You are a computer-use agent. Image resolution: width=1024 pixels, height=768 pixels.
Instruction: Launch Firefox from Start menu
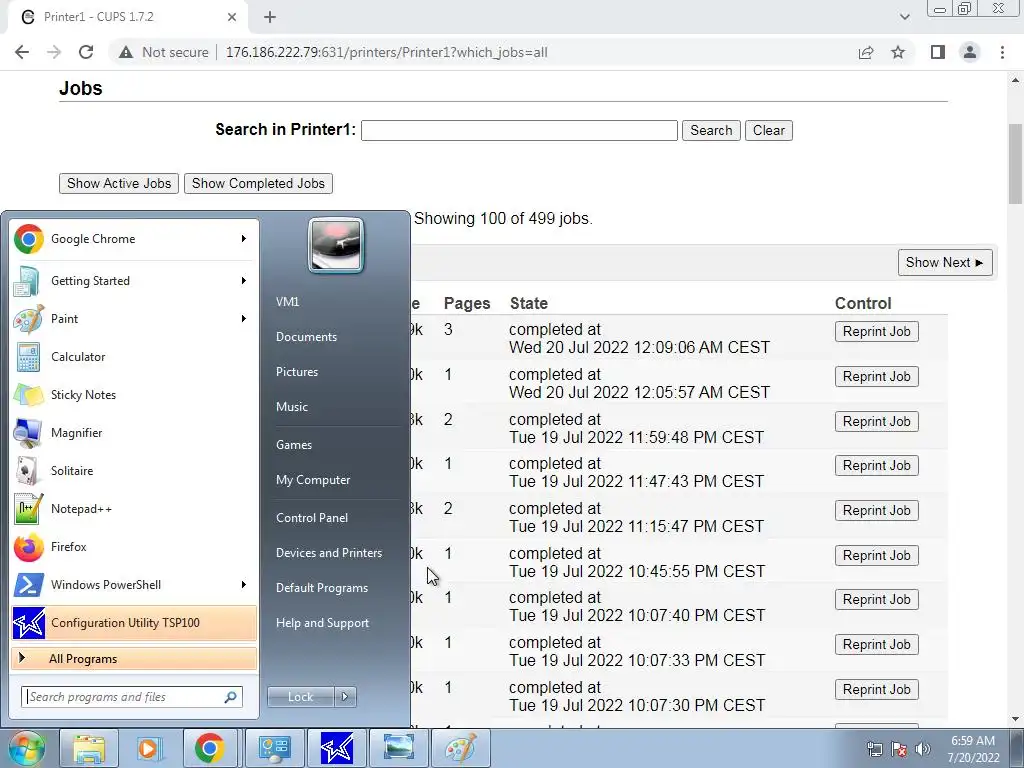134,547
